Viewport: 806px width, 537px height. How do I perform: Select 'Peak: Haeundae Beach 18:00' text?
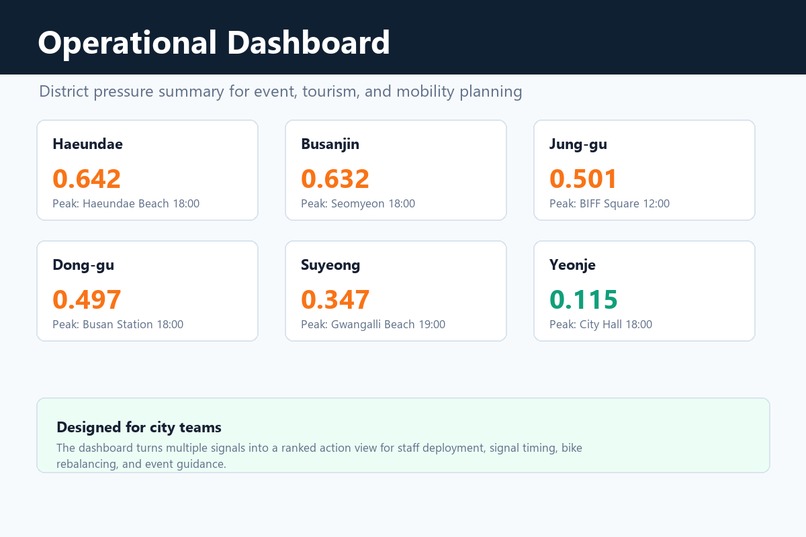[x=126, y=203]
